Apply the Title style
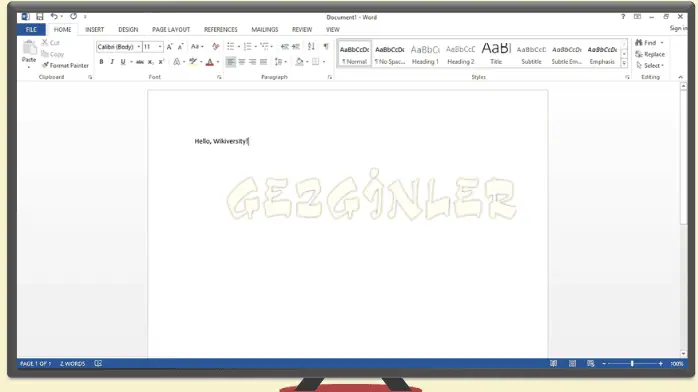 [496, 54]
